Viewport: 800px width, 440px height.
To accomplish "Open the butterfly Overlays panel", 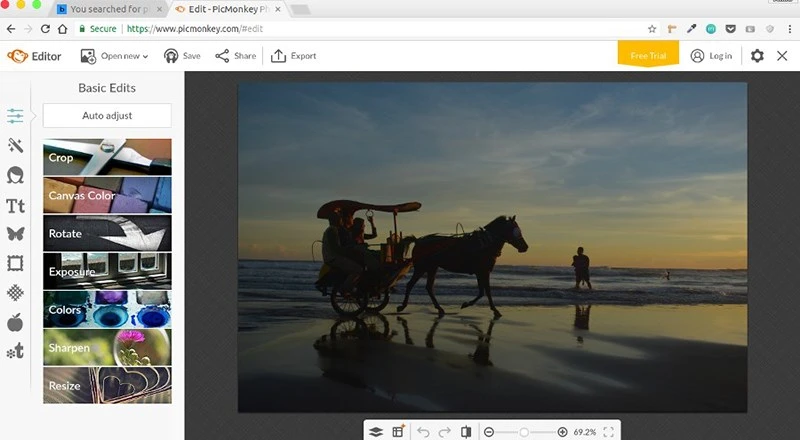I will [15, 235].
